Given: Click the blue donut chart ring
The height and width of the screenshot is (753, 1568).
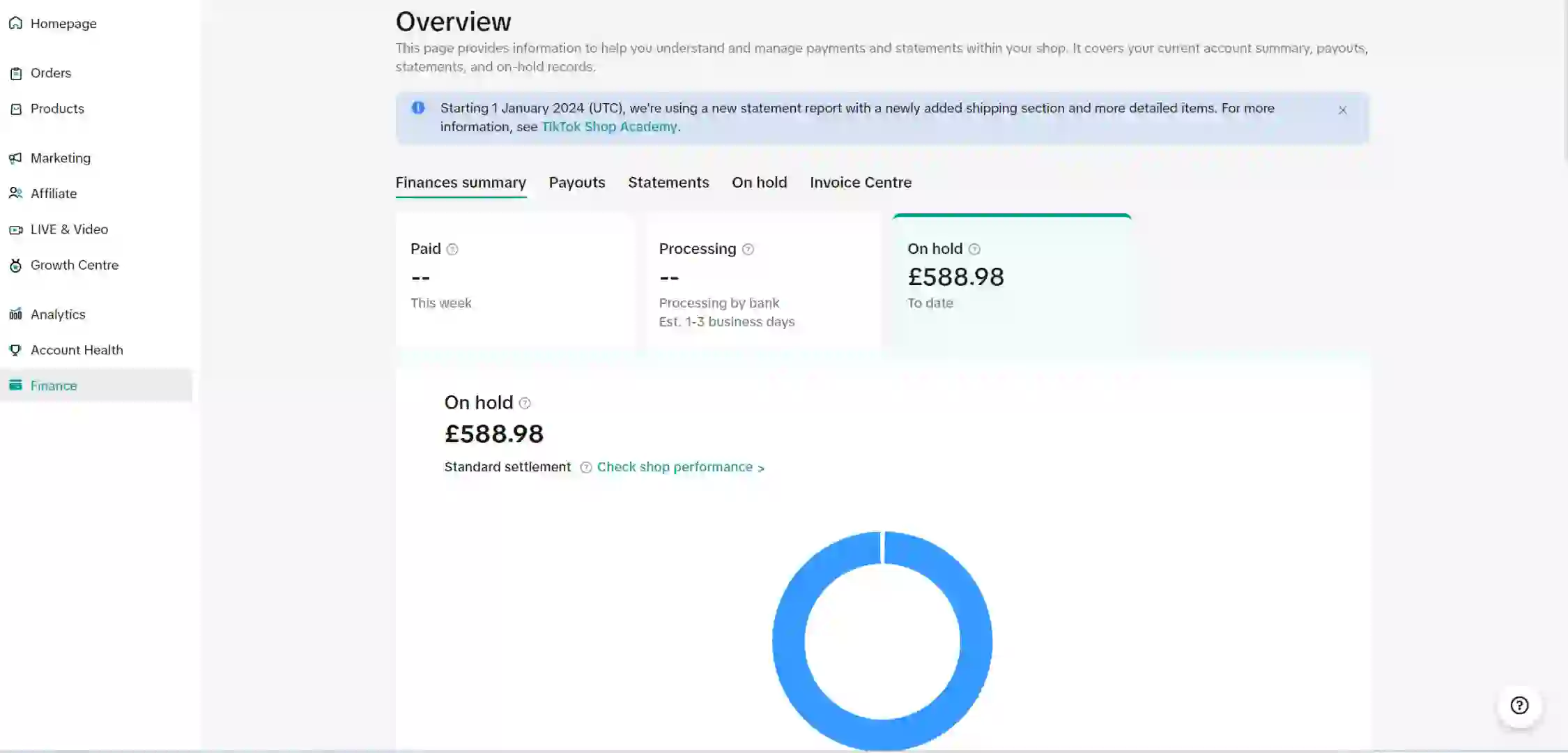Looking at the screenshot, I should (x=788, y=641).
